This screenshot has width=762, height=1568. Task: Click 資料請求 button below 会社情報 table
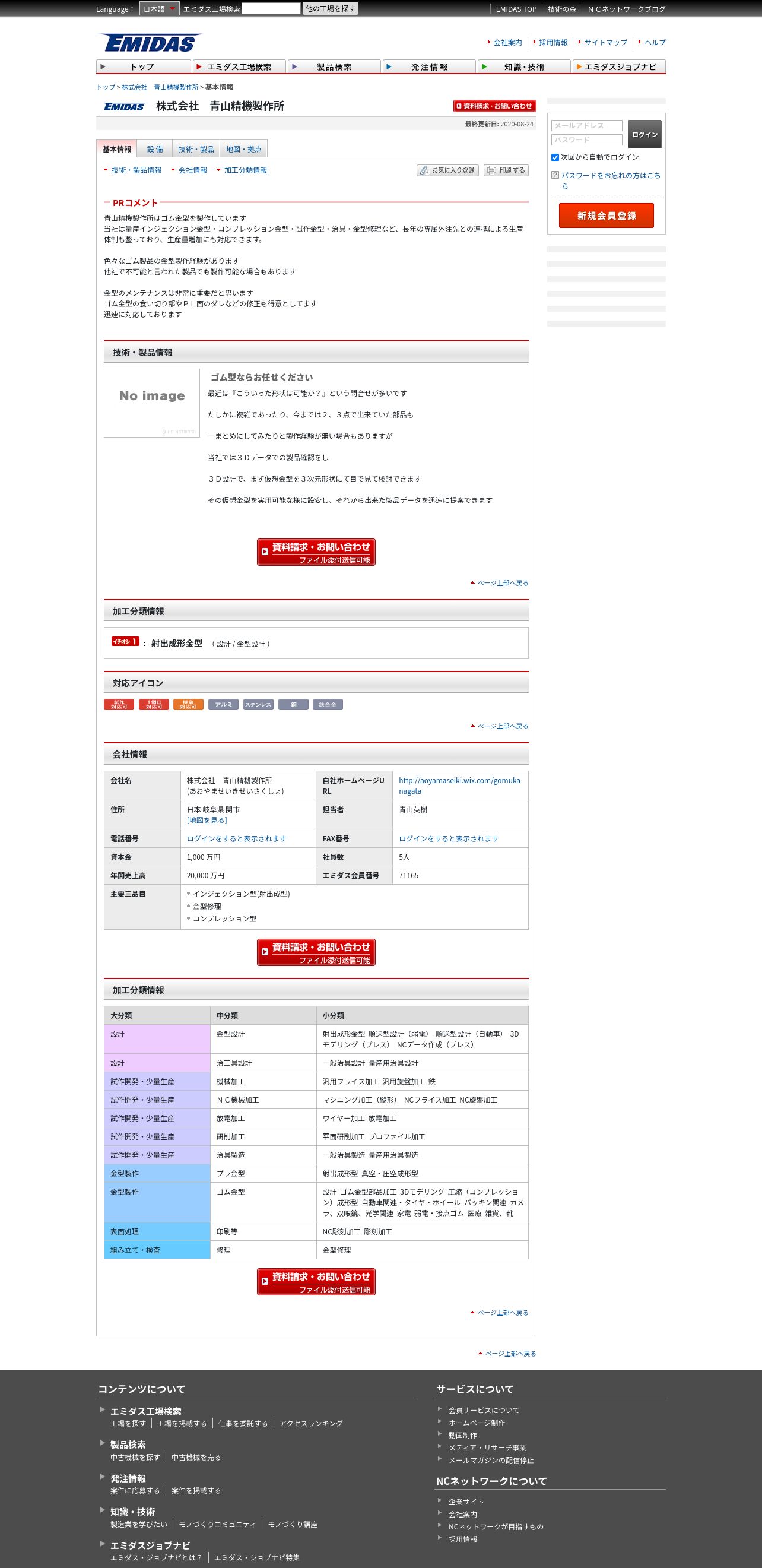(x=316, y=952)
